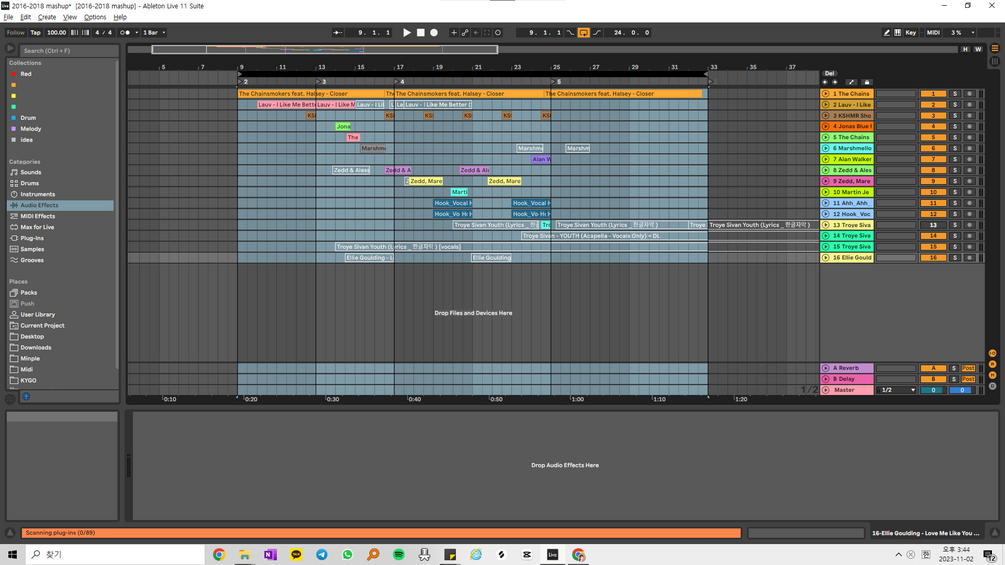Unfold track 4 Jonas Blue
The width and height of the screenshot is (1005, 565).
click(826, 127)
